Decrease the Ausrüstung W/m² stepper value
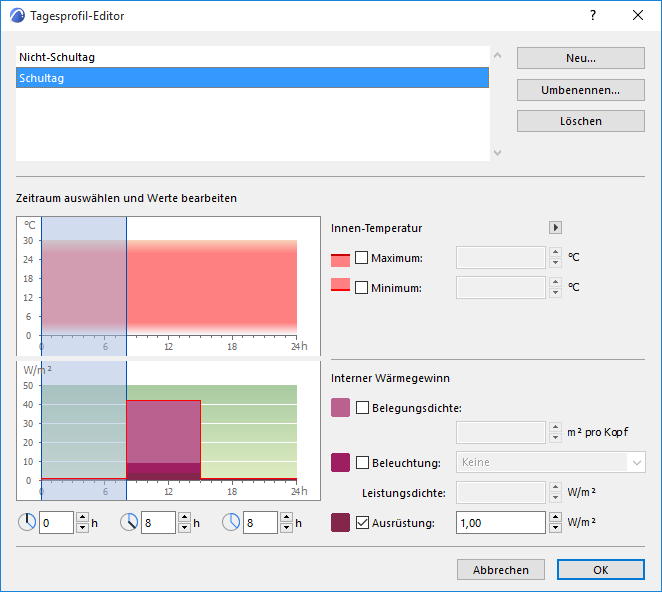 coord(555,527)
